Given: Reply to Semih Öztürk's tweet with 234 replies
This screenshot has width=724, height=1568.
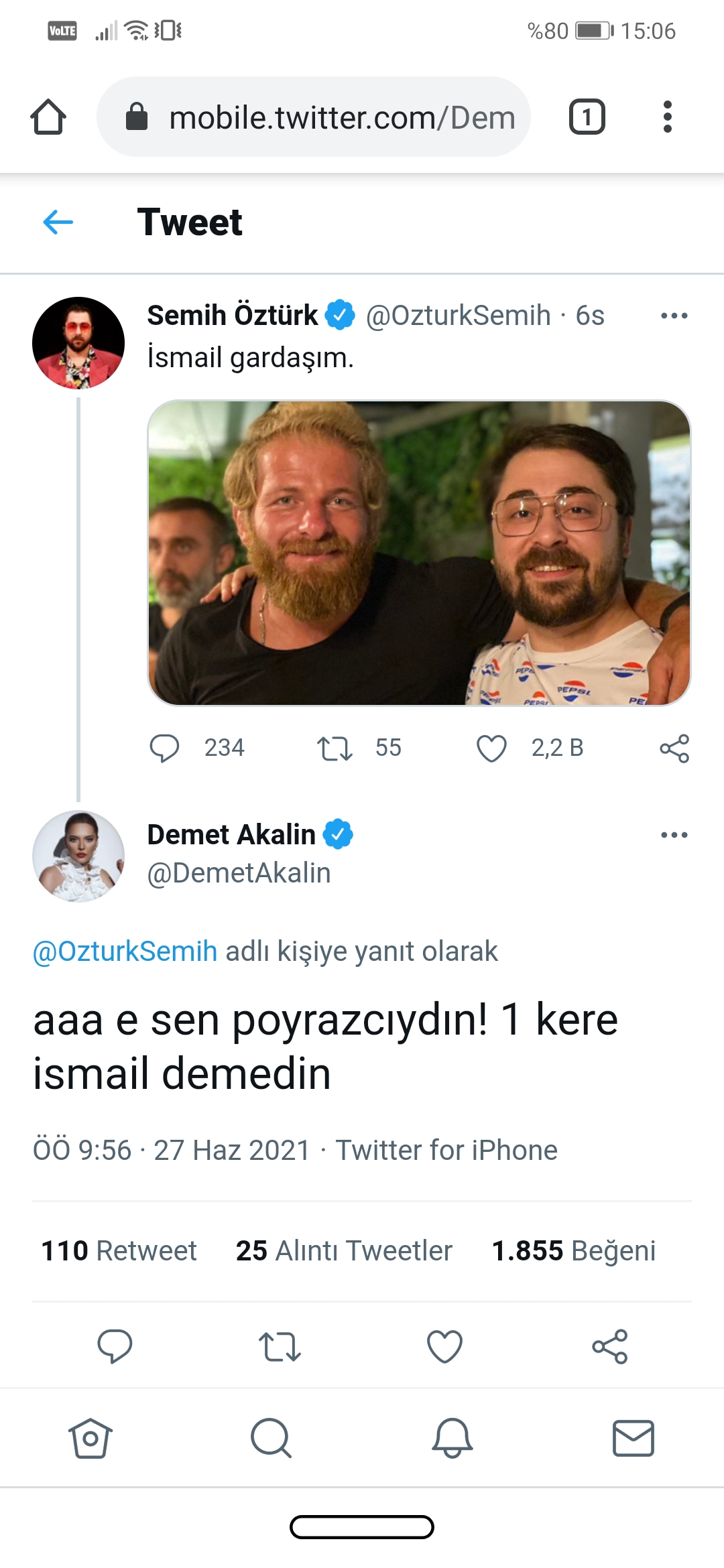Looking at the screenshot, I should 164,748.
